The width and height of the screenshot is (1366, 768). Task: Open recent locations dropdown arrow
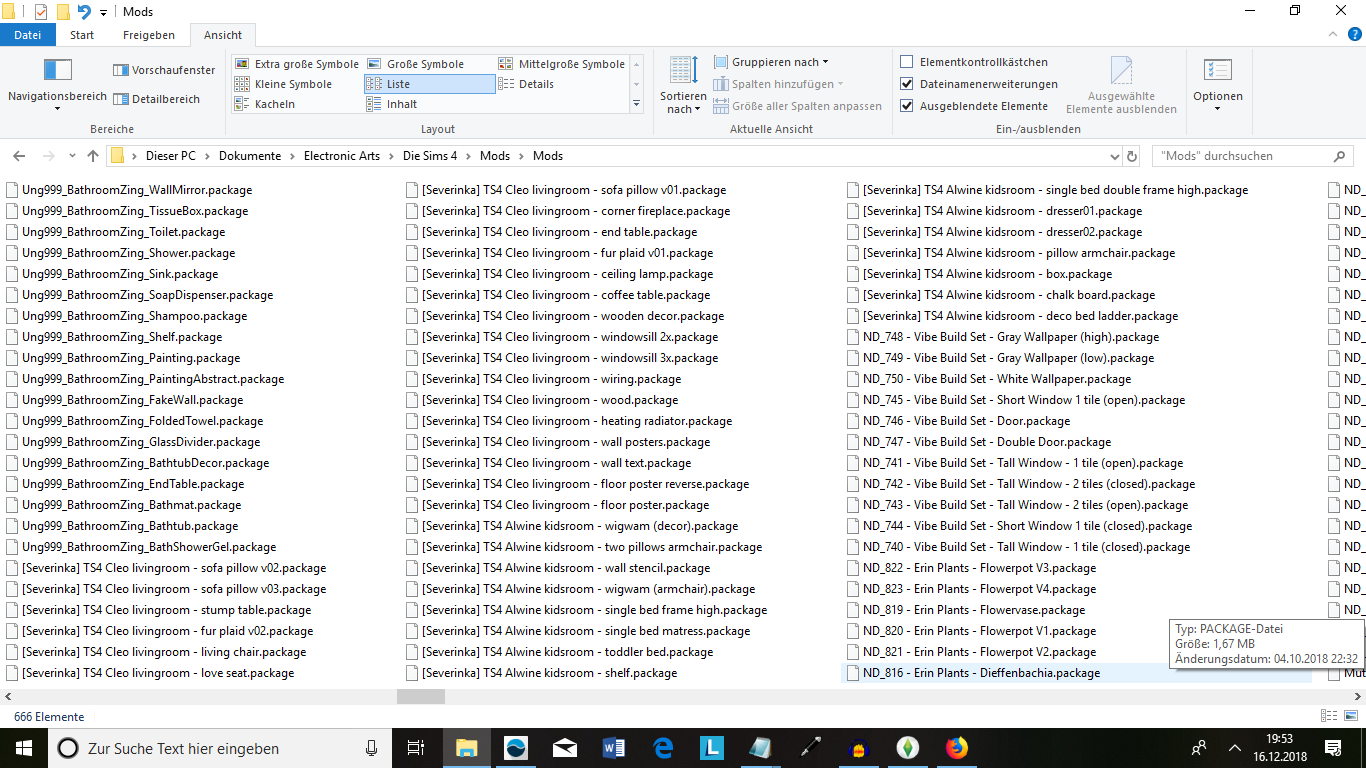click(72, 156)
